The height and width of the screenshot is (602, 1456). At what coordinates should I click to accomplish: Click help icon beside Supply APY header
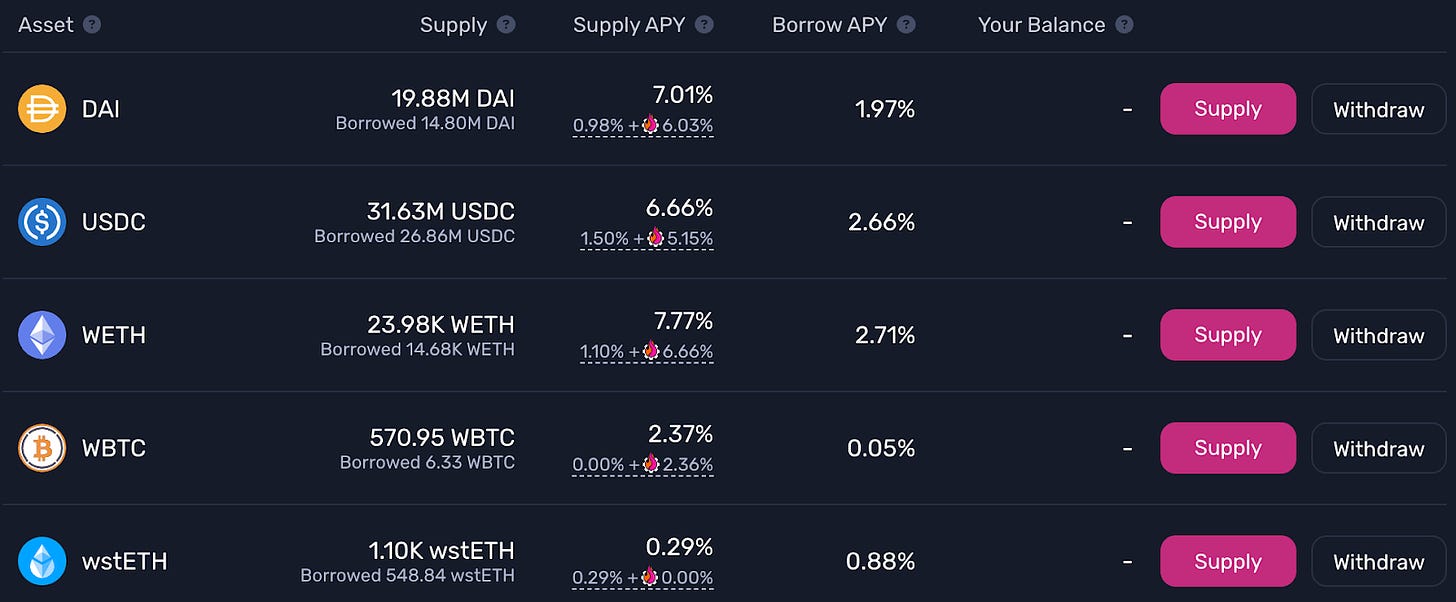coord(705,25)
